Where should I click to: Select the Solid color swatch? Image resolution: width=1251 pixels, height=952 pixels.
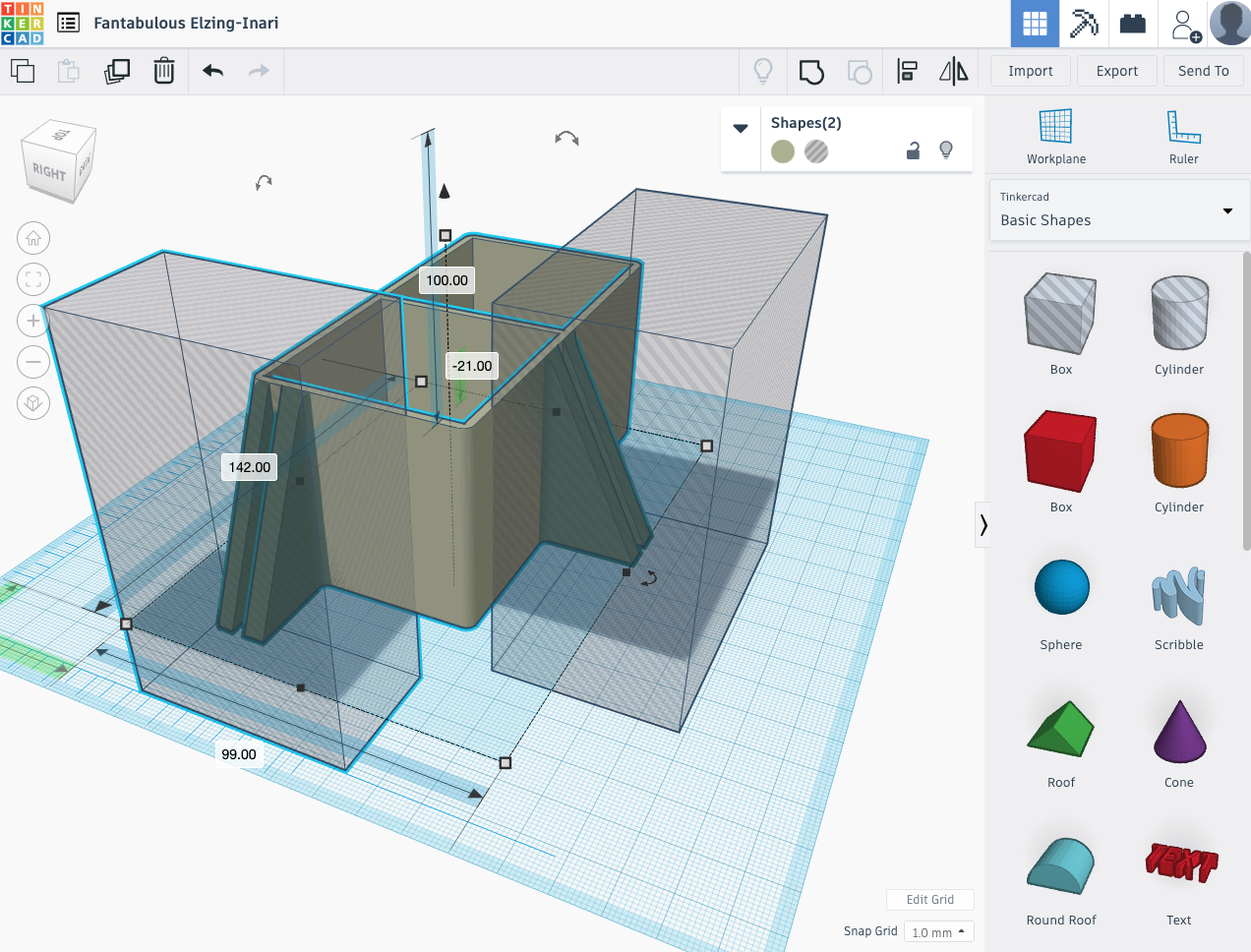click(x=783, y=151)
